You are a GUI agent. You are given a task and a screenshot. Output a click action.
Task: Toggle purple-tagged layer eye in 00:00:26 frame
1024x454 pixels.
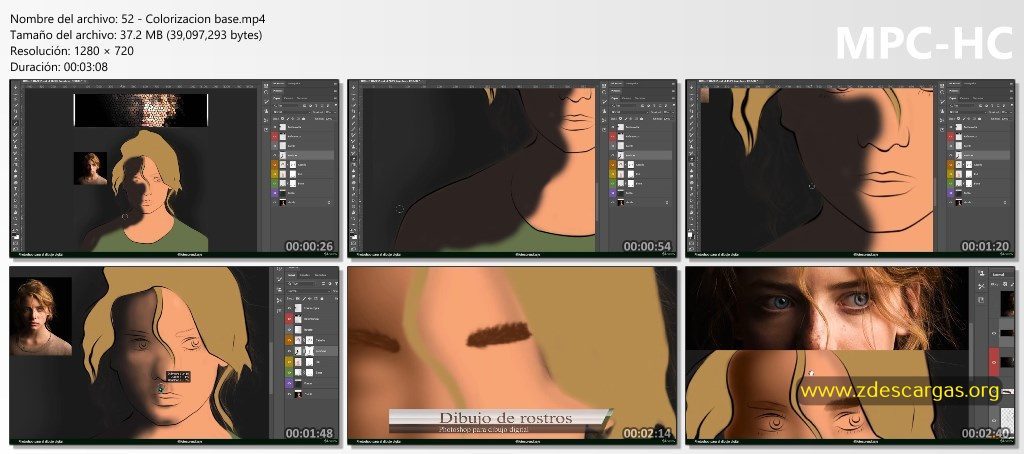[274, 193]
